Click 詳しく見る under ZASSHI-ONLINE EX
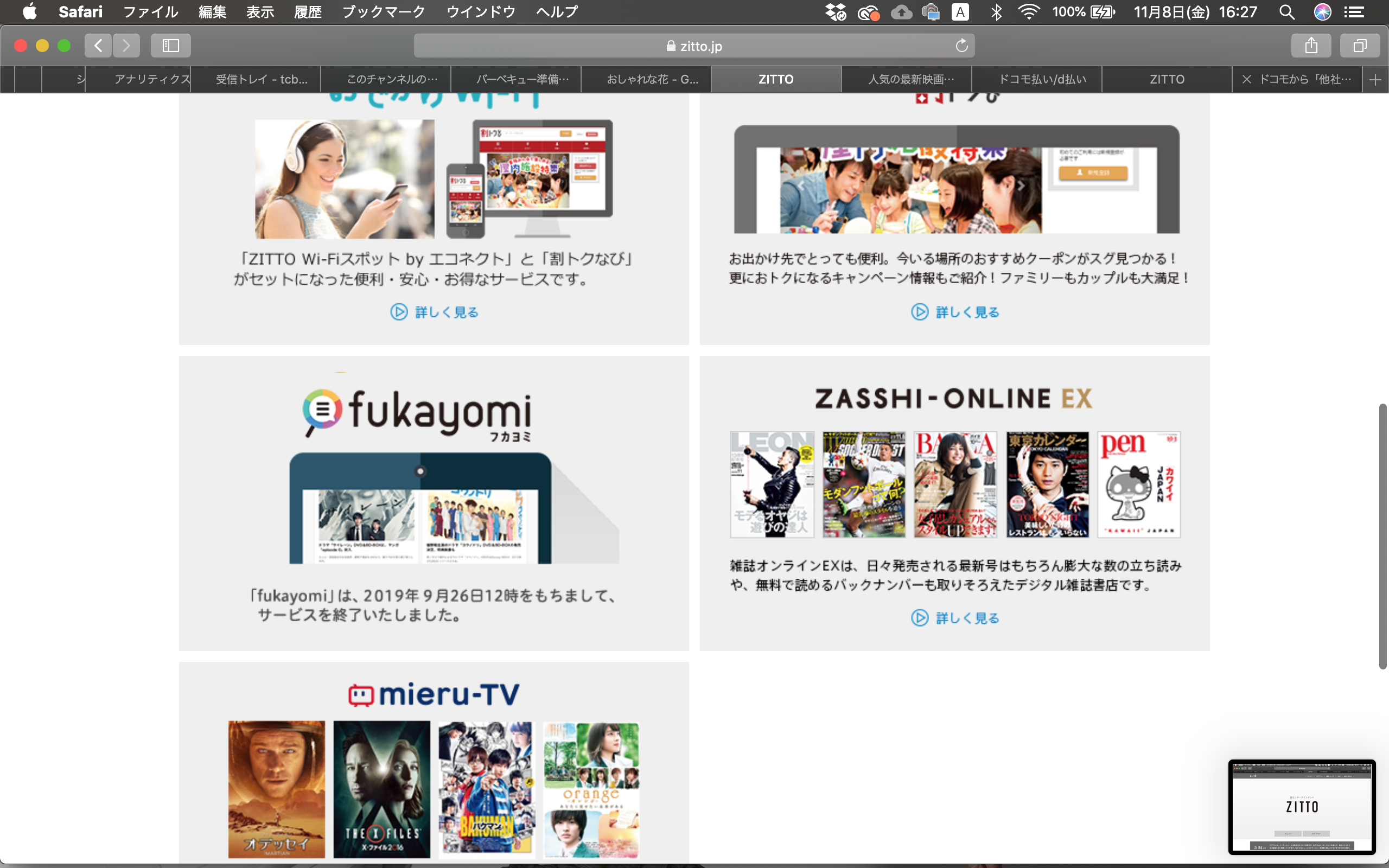This screenshot has width=1389, height=868. click(955, 618)
